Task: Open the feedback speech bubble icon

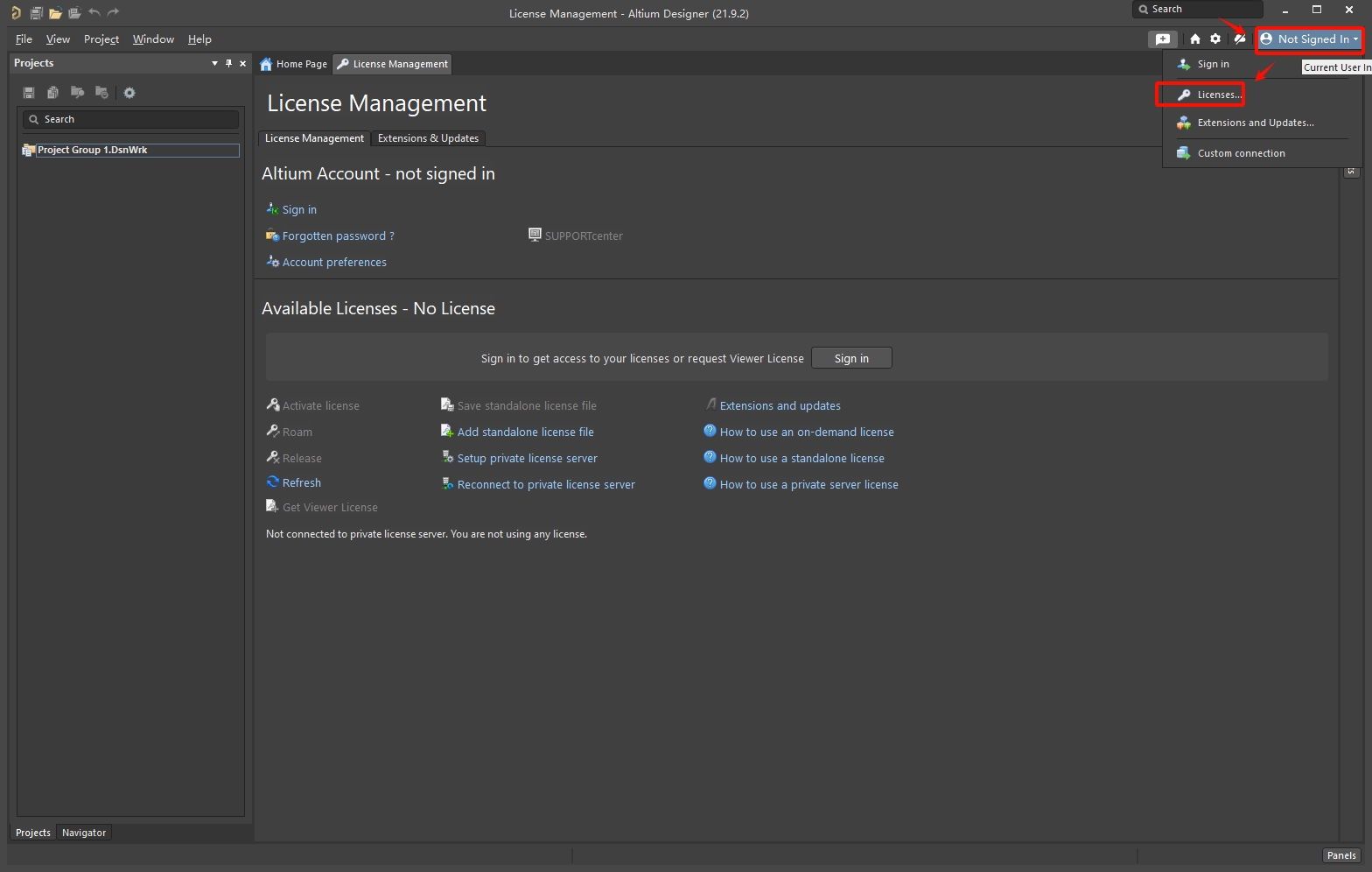Action: coord(1162,39)
